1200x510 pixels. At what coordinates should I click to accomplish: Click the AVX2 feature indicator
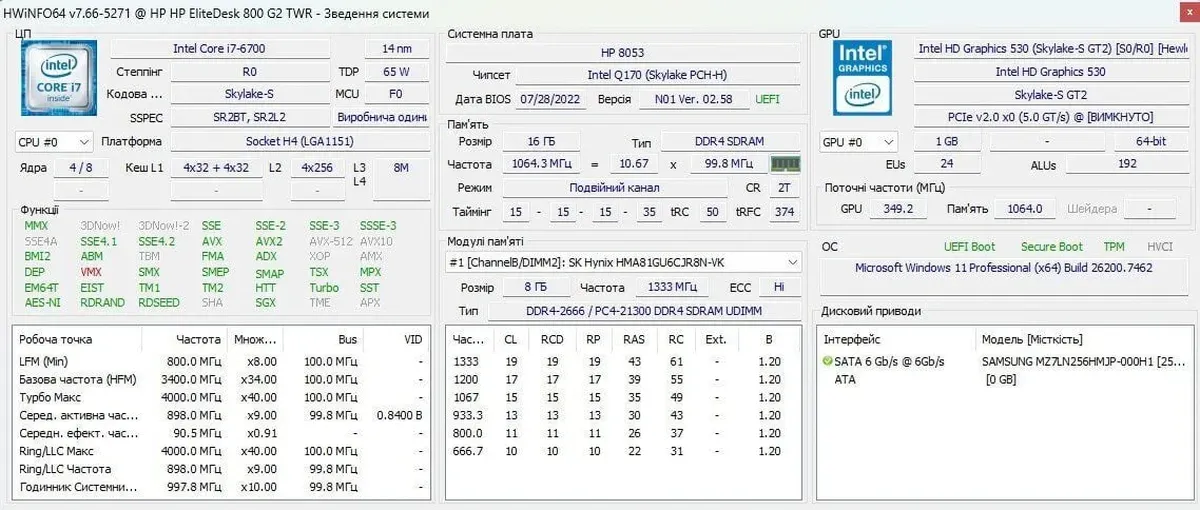(268, 241)
